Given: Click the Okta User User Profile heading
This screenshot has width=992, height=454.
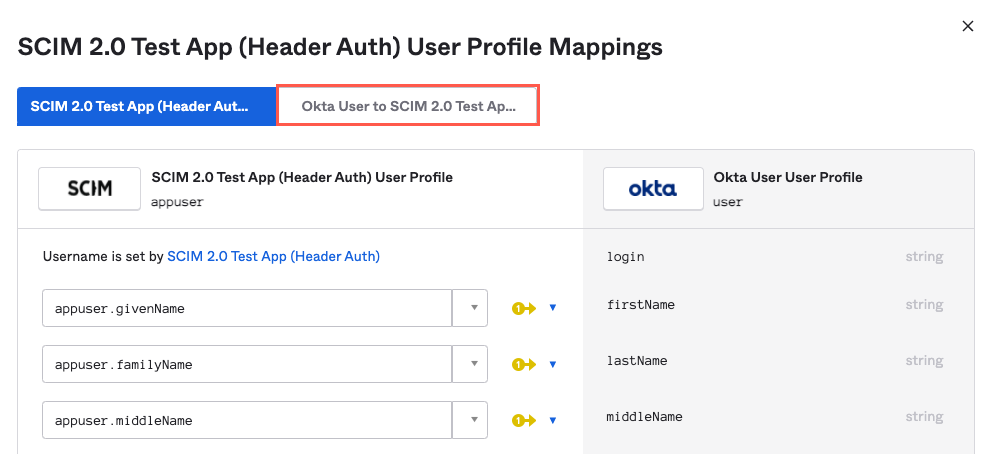Looking at the screenshot, I should pyautogui.click(x=788, y=177).
